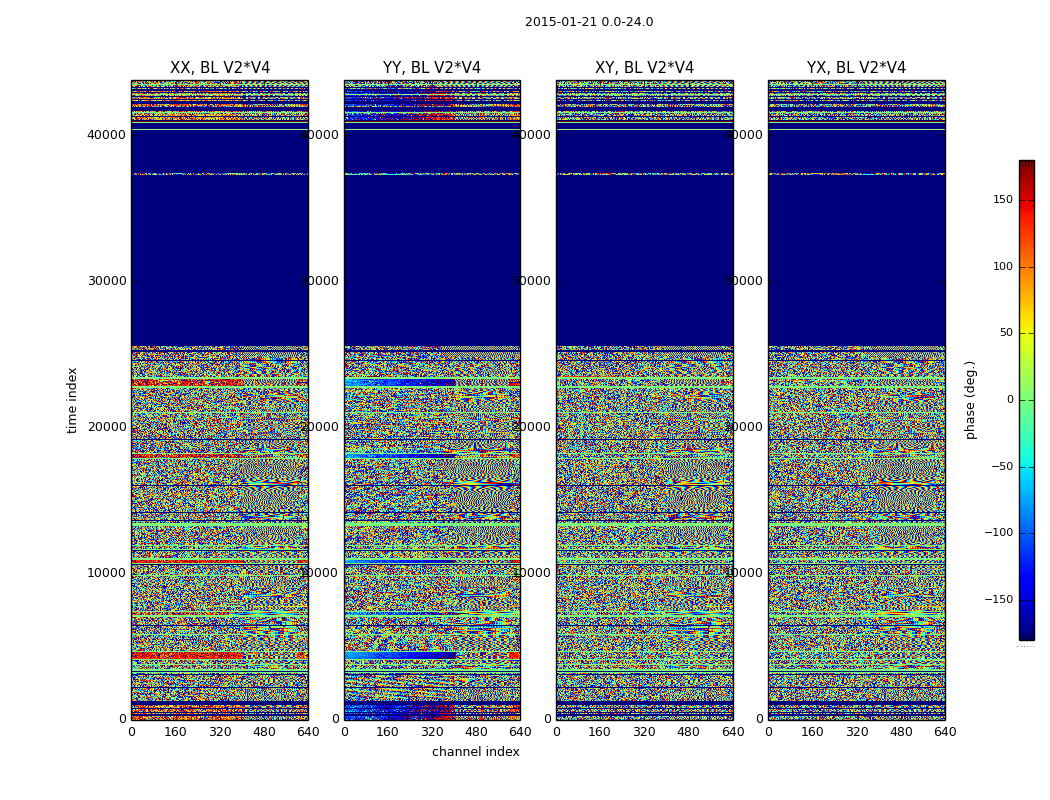Click the 480 x-tick under XY panel
The image size is (1050, 800).
pyautogui.click(x=688, y=732)
